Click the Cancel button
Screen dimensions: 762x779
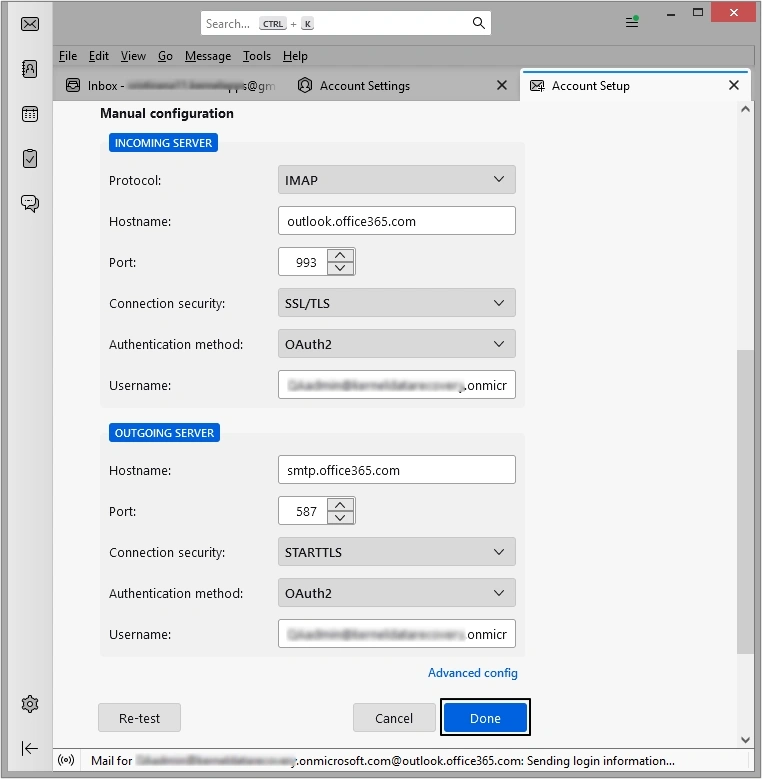click(394, 718)
